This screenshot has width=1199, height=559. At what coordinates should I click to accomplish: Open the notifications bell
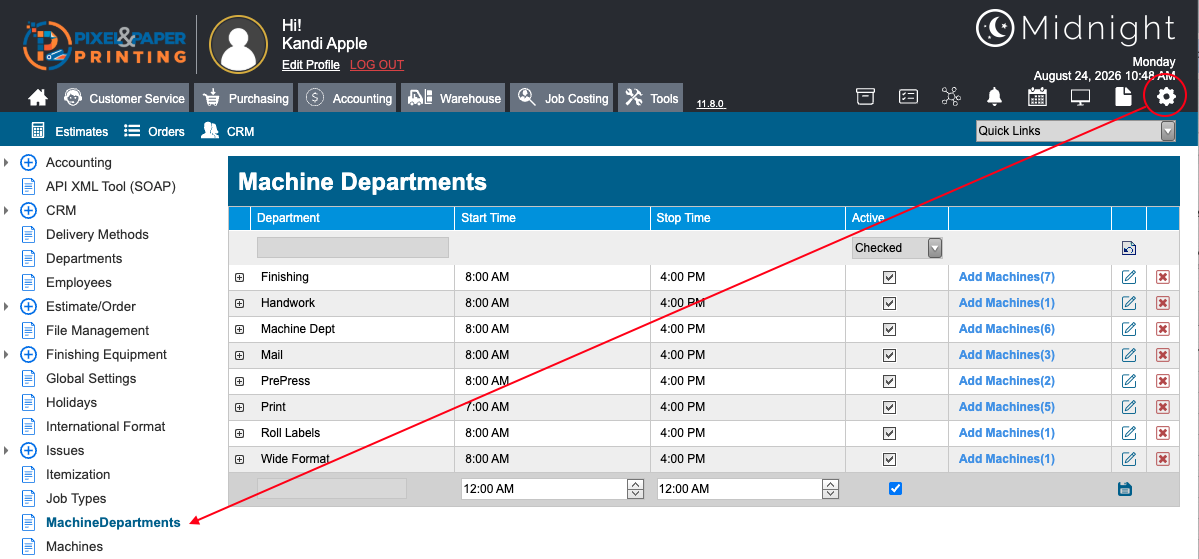994,96
